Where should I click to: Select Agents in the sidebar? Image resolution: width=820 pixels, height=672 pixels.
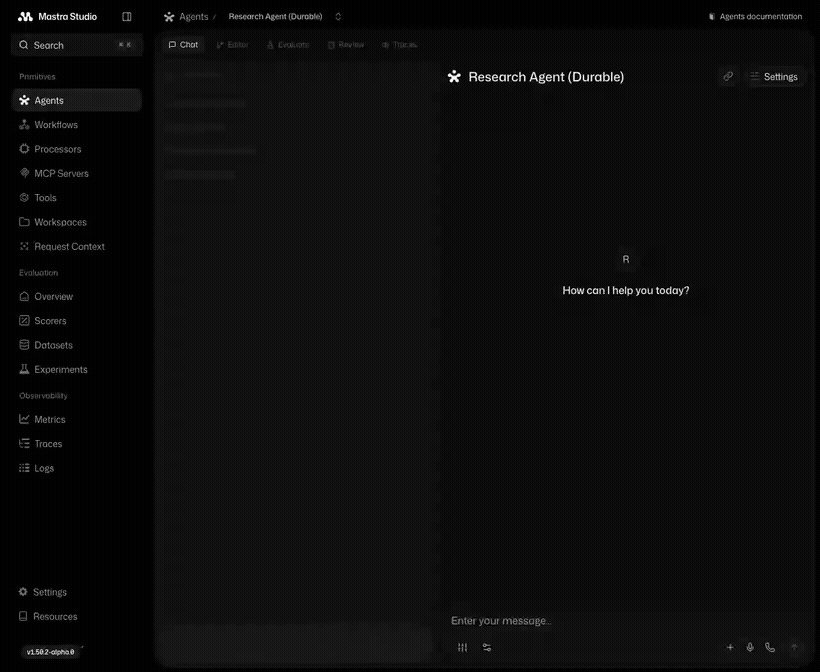pyautogui.click(x=77, y=100)
